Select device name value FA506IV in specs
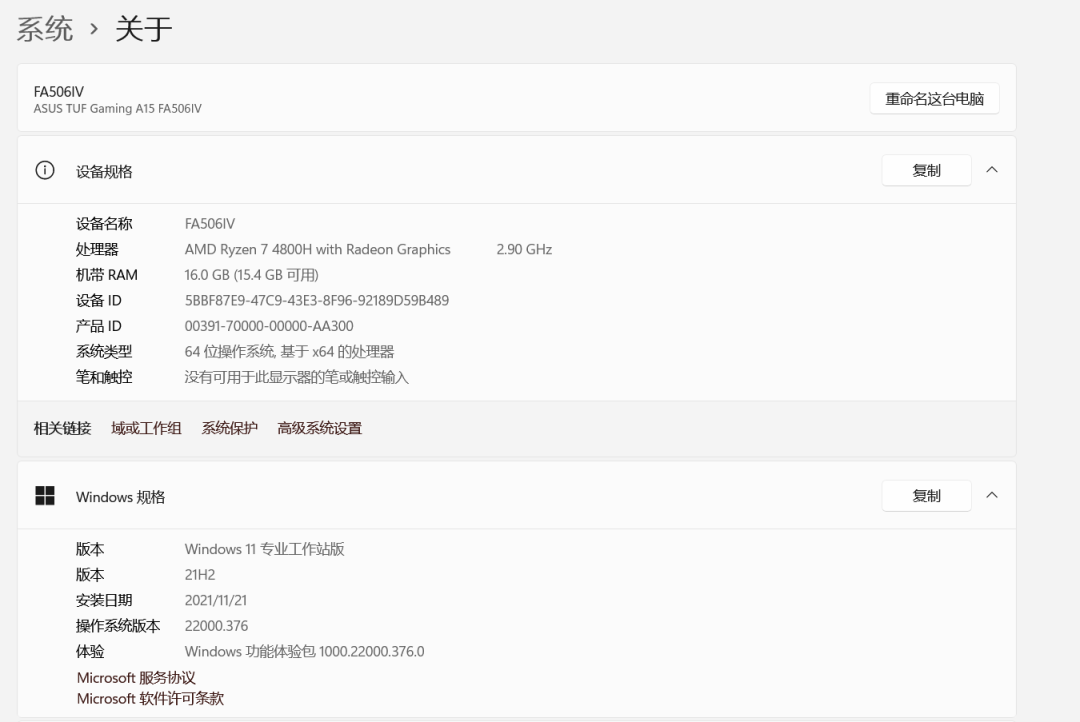This screenshot has width=1080, height=722. (209, 223)
